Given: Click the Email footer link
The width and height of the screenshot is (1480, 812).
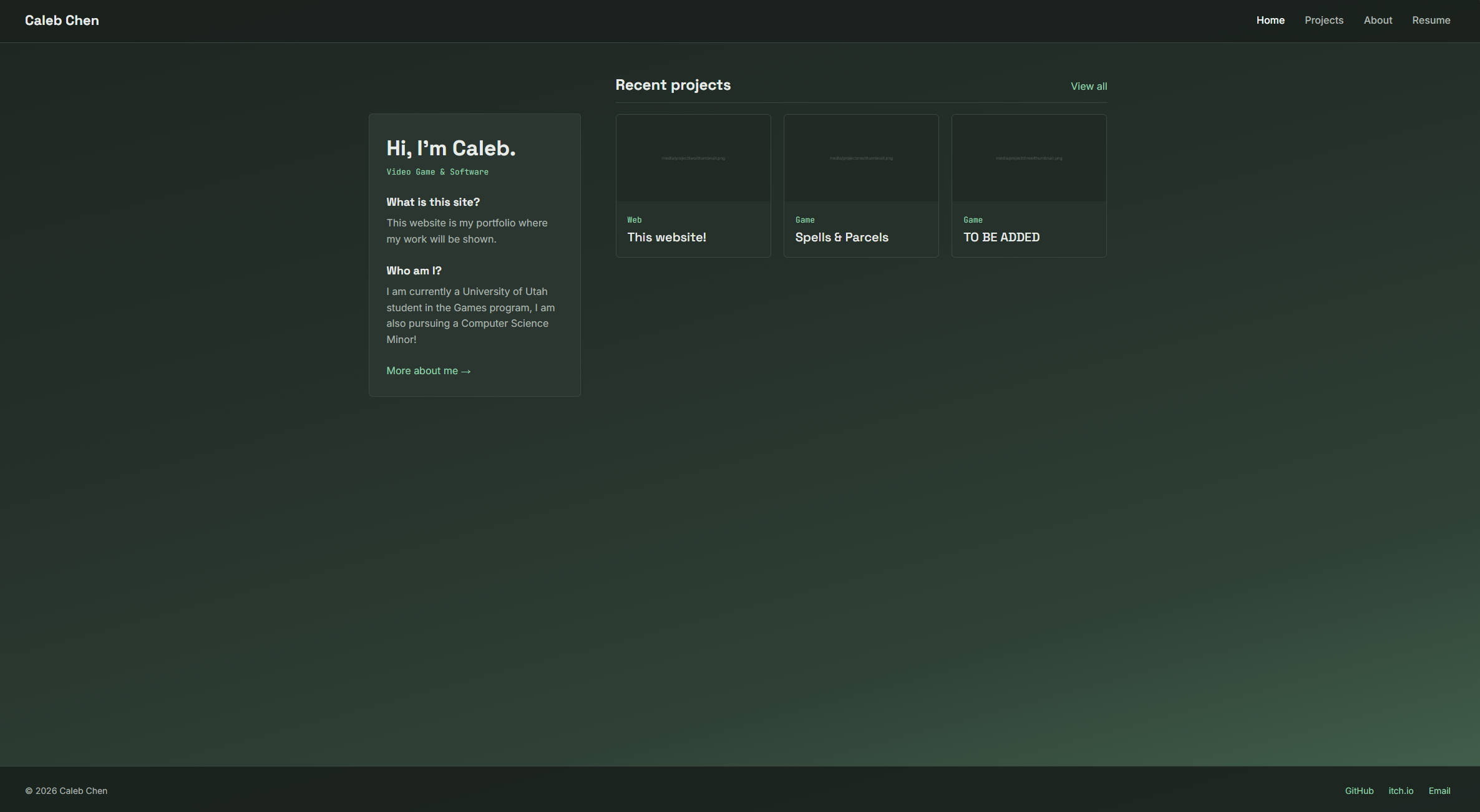Looking at the screenshot, I should click(x=1439, y=791).
